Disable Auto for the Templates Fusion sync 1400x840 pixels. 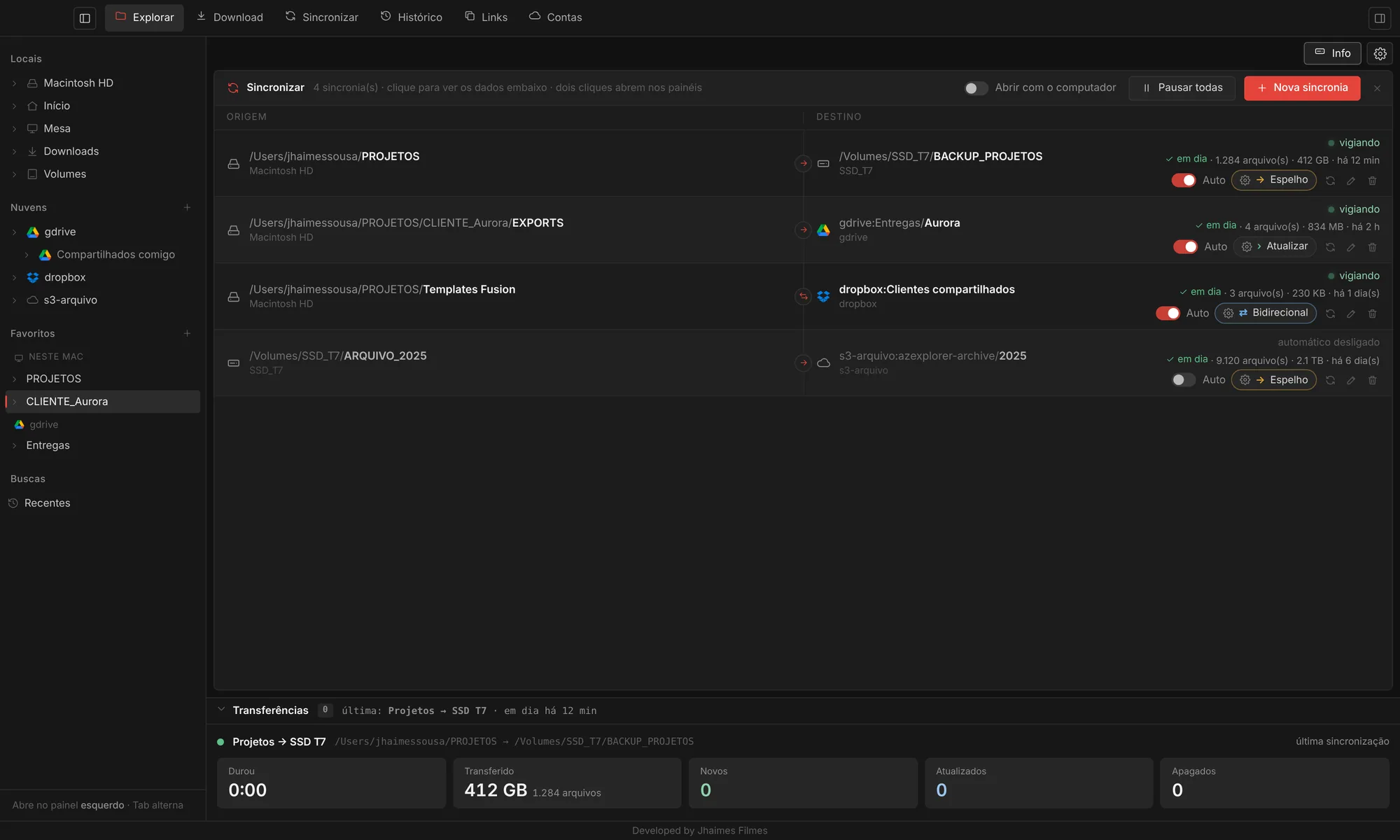pyautogui.click(x=1168, y=314)
